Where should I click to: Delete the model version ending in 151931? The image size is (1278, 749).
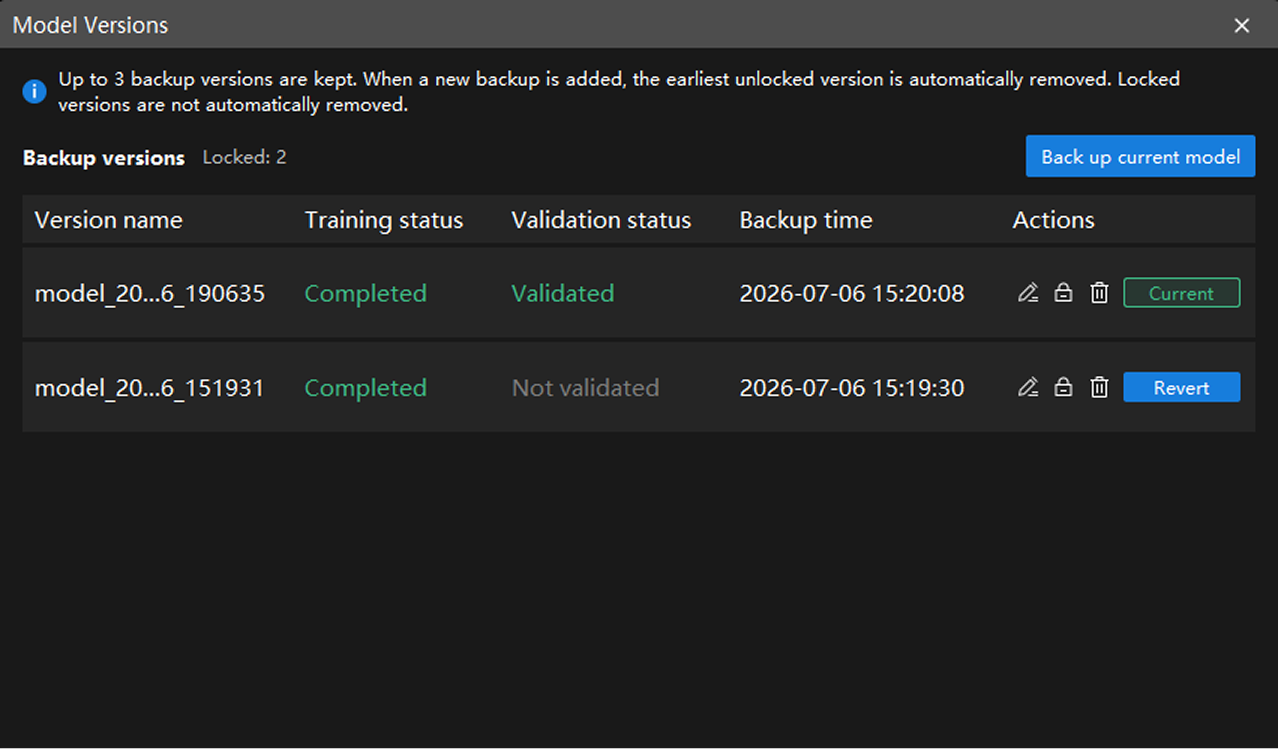click(x=1099, y=387)
